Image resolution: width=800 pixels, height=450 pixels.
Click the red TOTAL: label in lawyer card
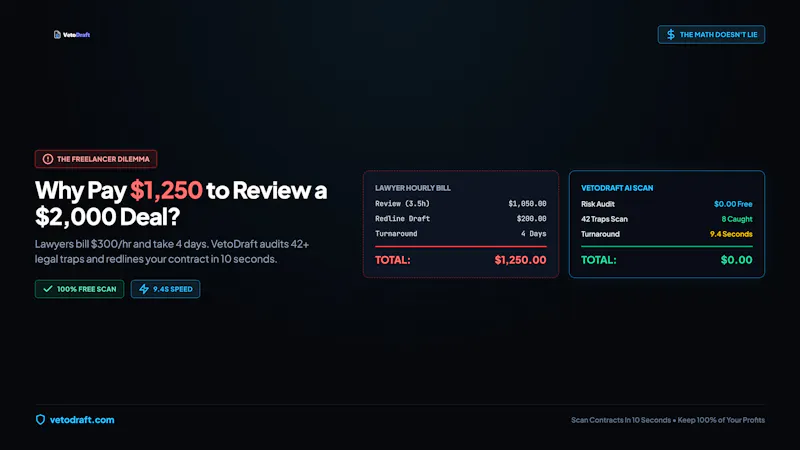[x=392, y=260]
